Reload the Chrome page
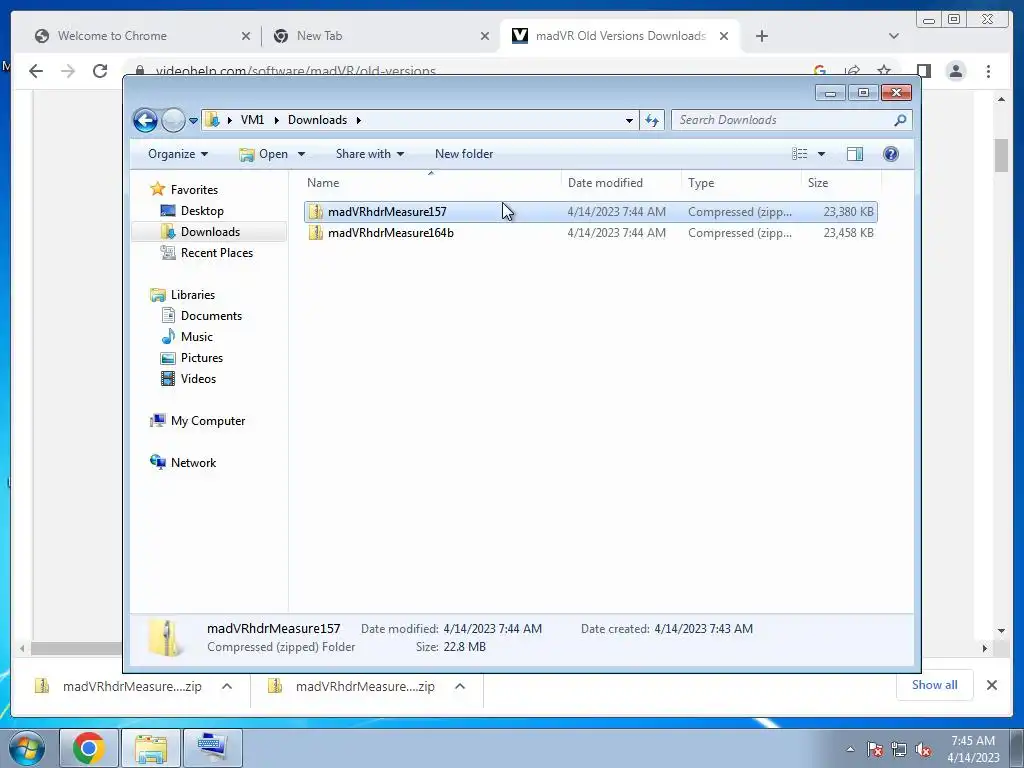This screenshot has height=768, width=1024. pyautogui.click(x=100, y=71)
